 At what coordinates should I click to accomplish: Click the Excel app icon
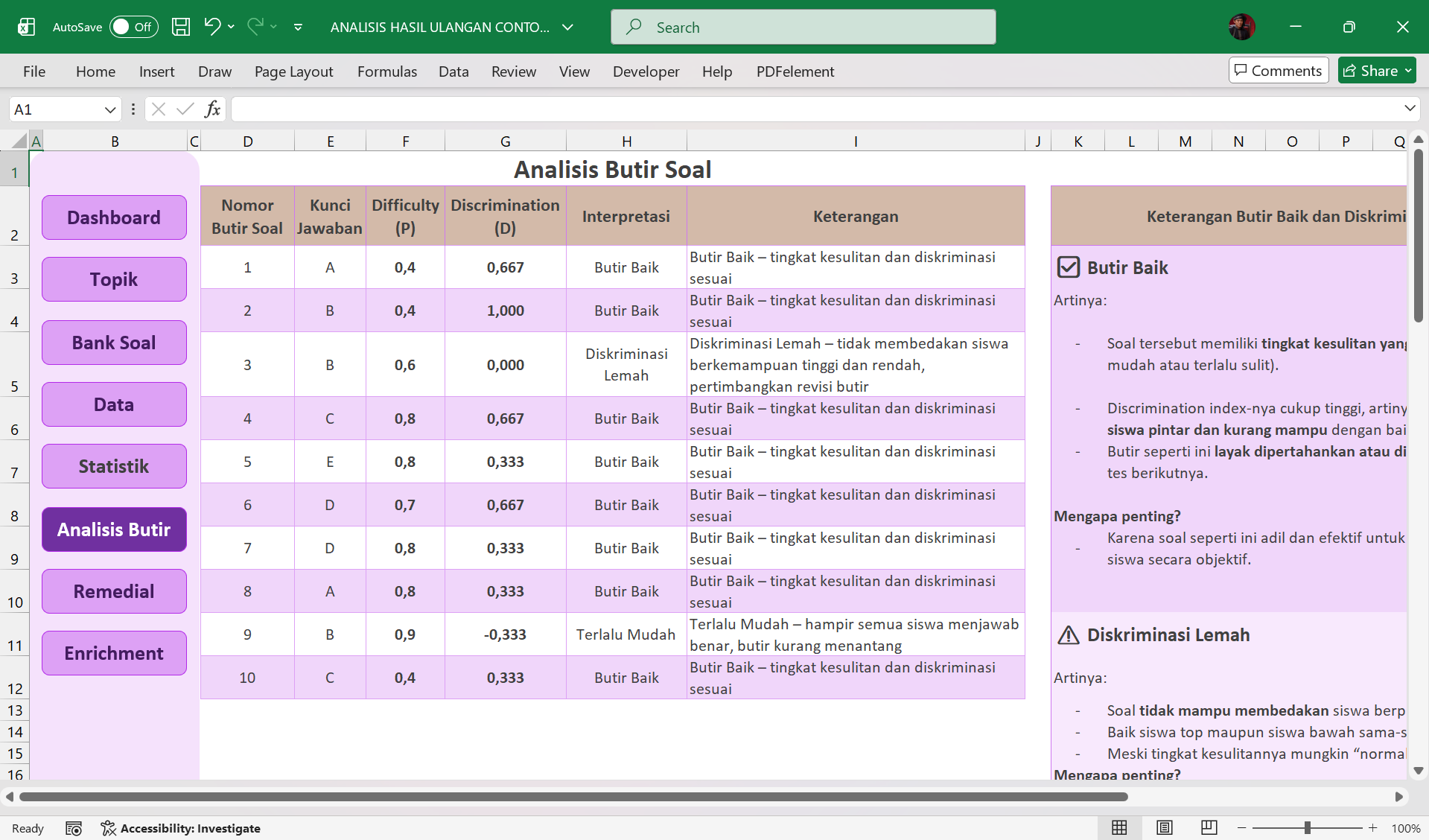click(26, 27)
